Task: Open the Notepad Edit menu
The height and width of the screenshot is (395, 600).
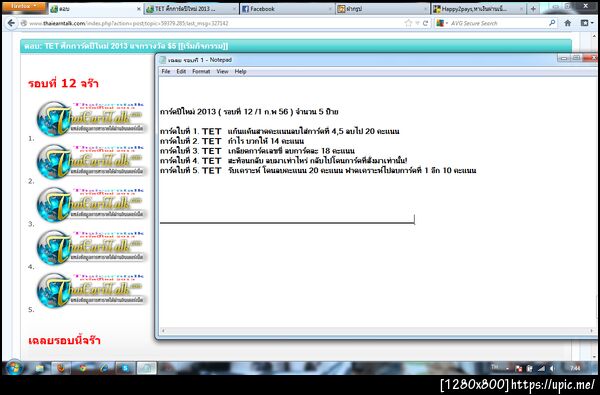Action: pyautogui.click(x=181, y=72)
